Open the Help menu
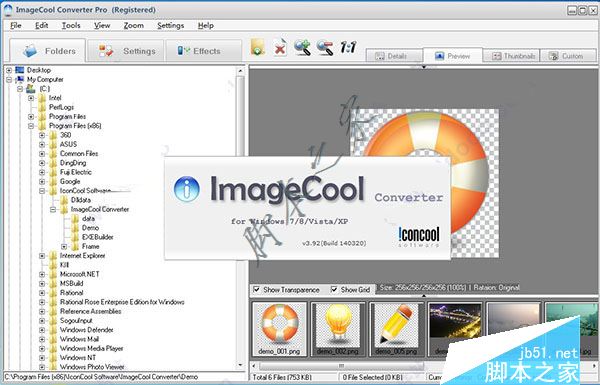The image size is (600, 385). point(205,26)
